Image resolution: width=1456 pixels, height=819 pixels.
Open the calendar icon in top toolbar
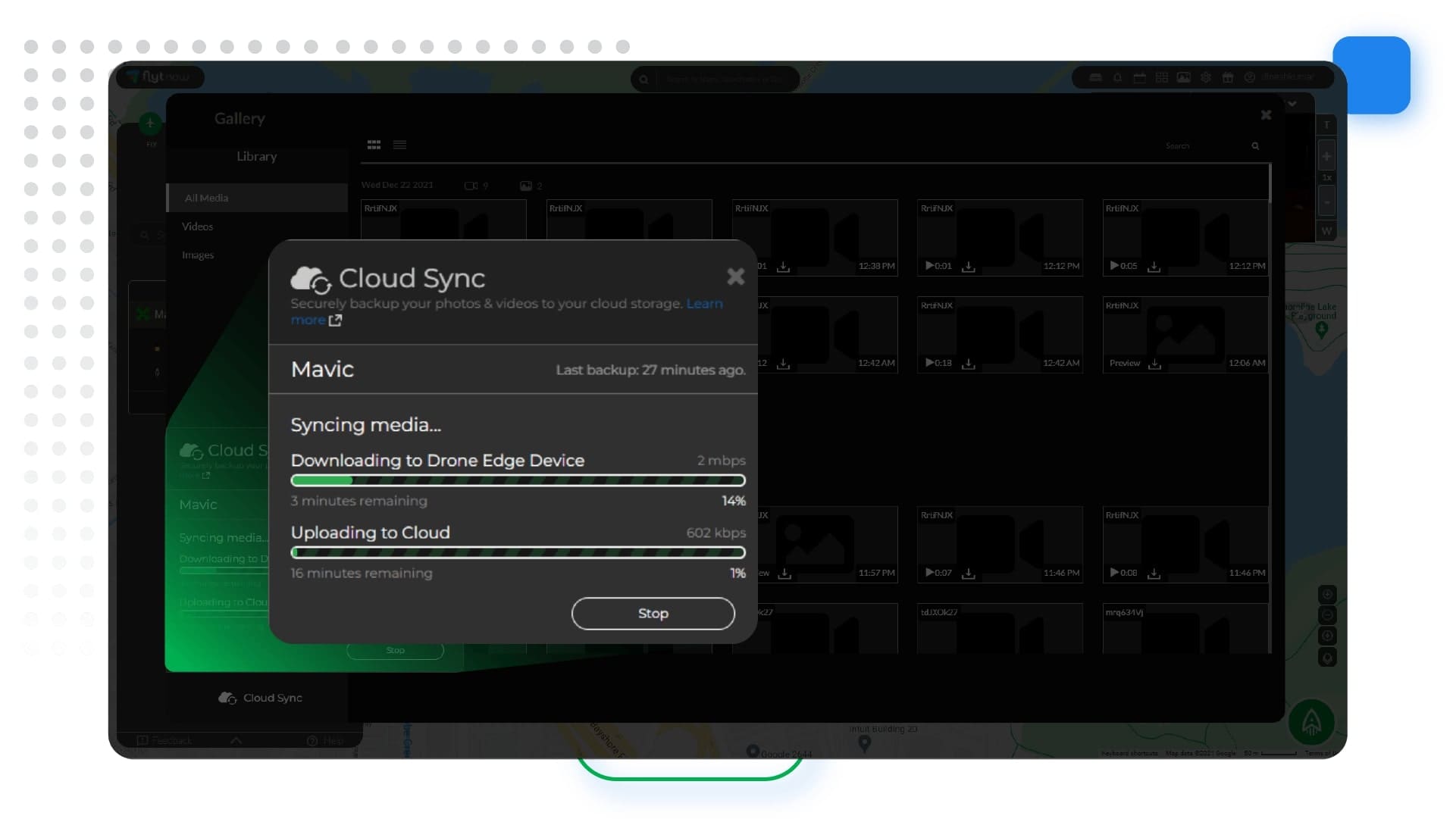1139,77
